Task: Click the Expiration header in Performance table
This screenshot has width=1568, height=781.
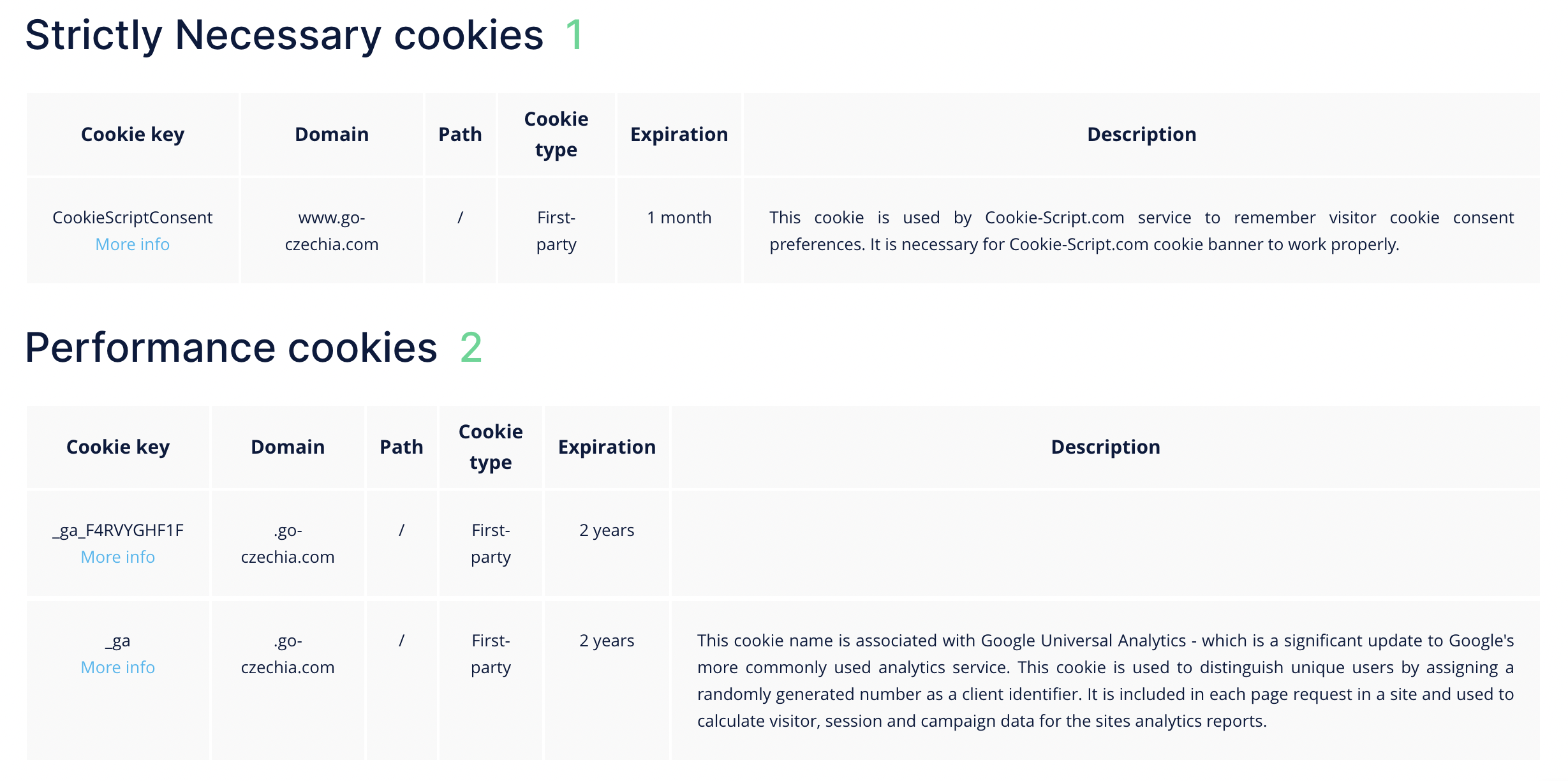Action: (607, 447)
